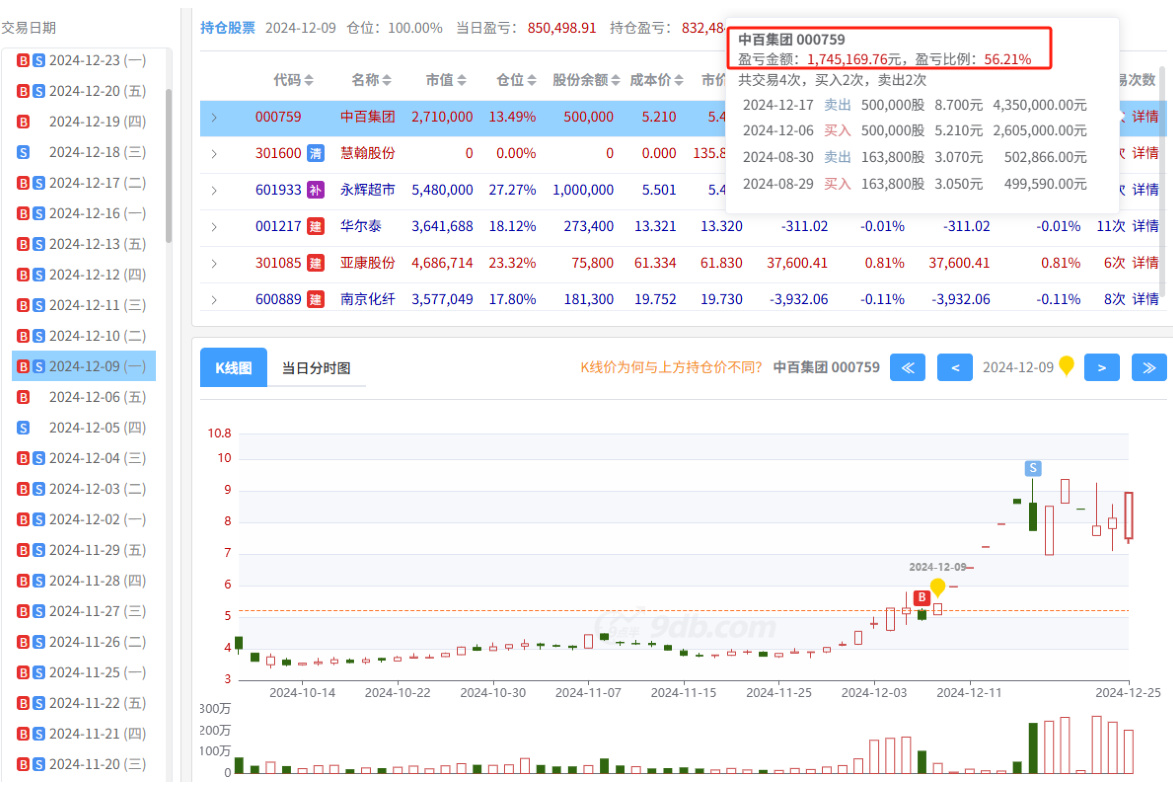
Task: Select trade date 2024-12-23 in list
Action: point(84,61)
